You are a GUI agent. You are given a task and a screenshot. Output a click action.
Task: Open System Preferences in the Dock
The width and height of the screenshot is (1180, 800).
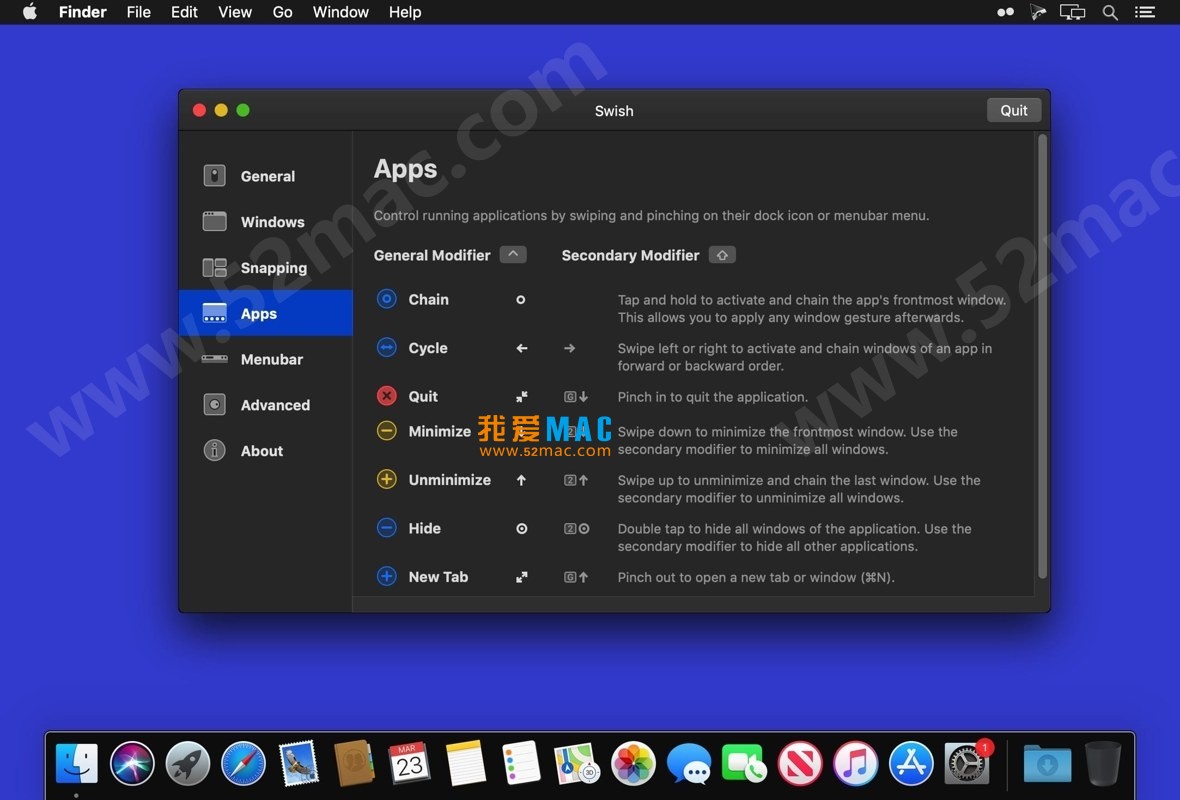969,763
